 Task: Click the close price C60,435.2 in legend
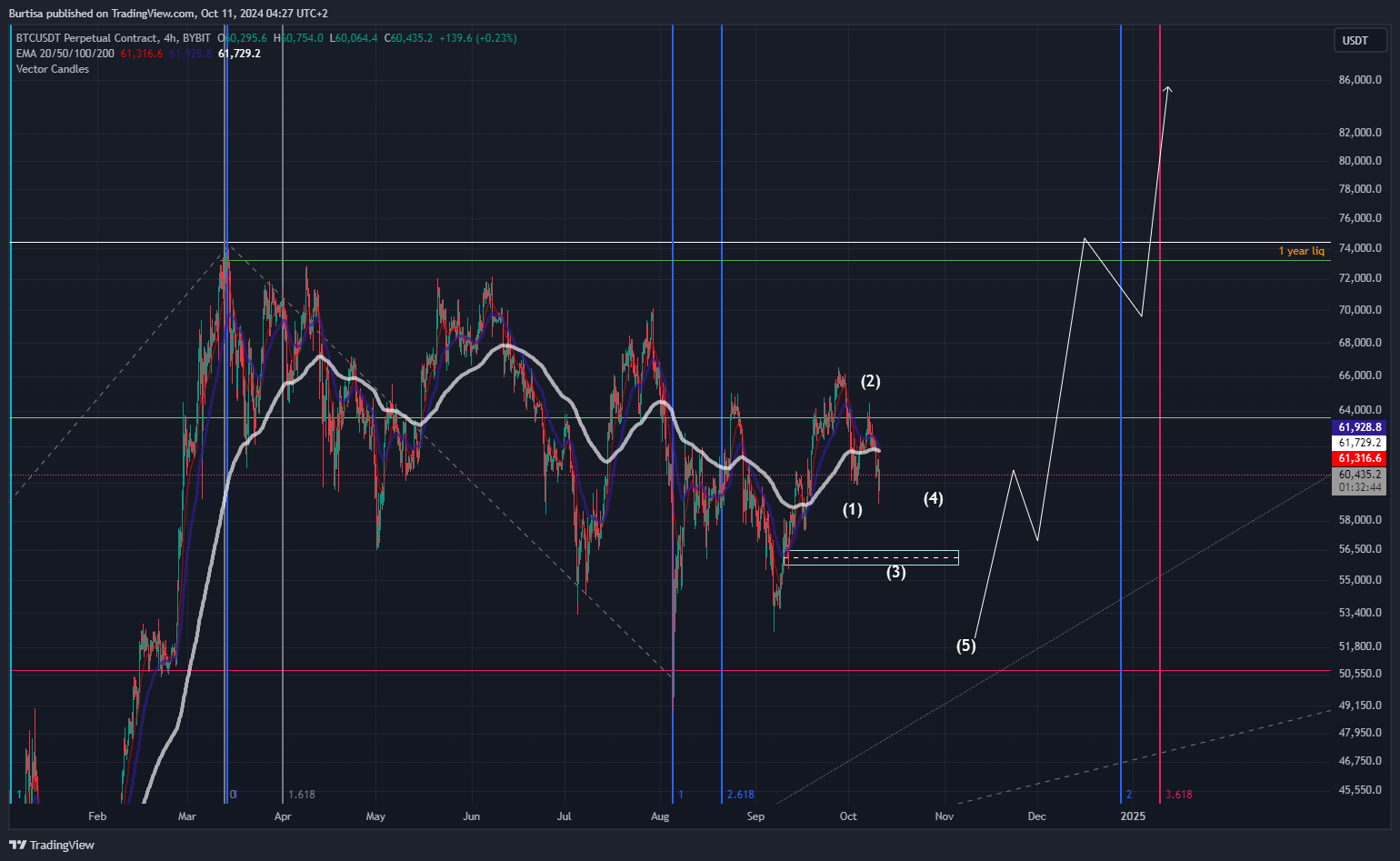coord(409,38)
